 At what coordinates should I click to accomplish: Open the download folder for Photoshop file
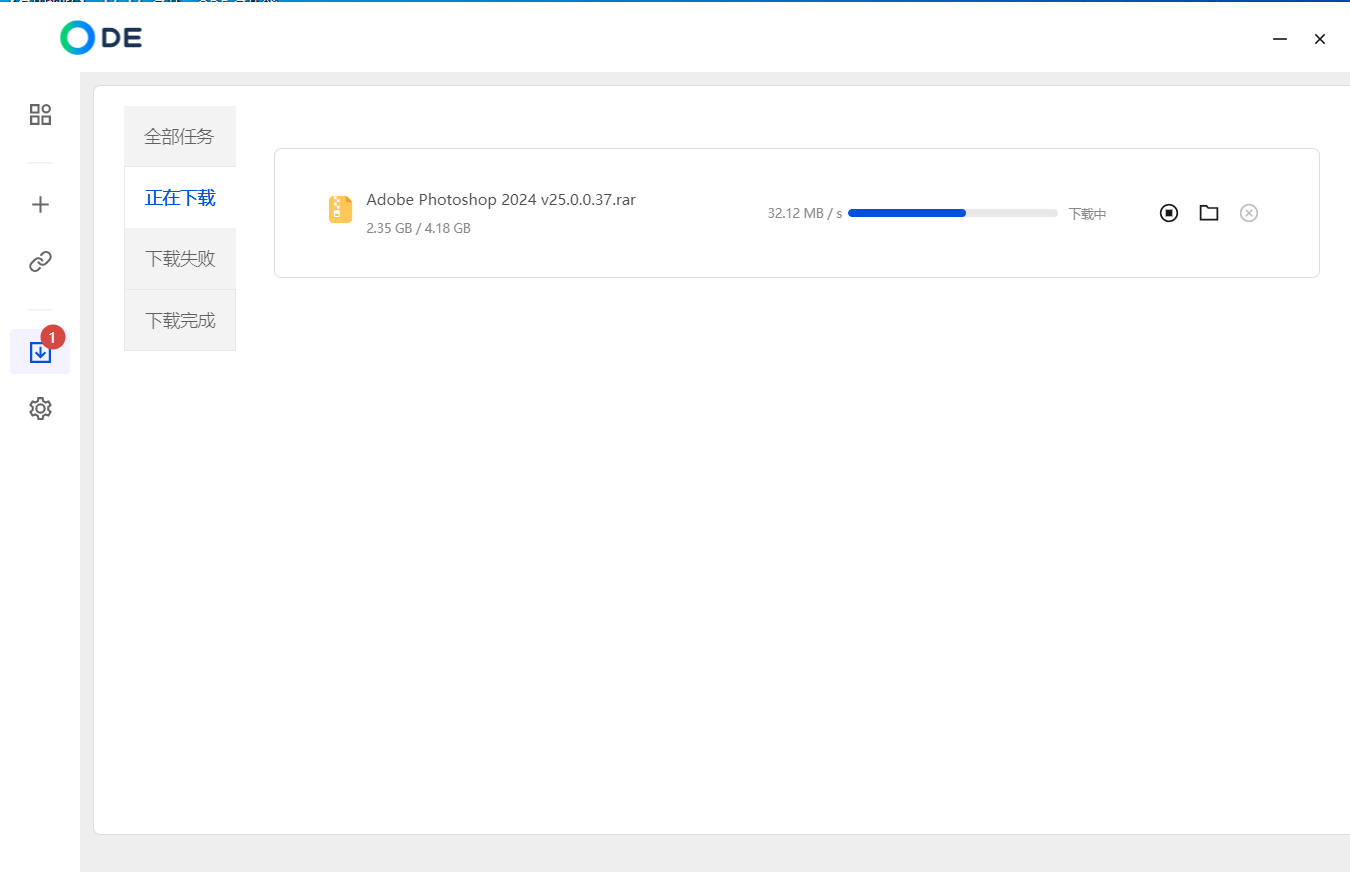(x=1209, y=213)
